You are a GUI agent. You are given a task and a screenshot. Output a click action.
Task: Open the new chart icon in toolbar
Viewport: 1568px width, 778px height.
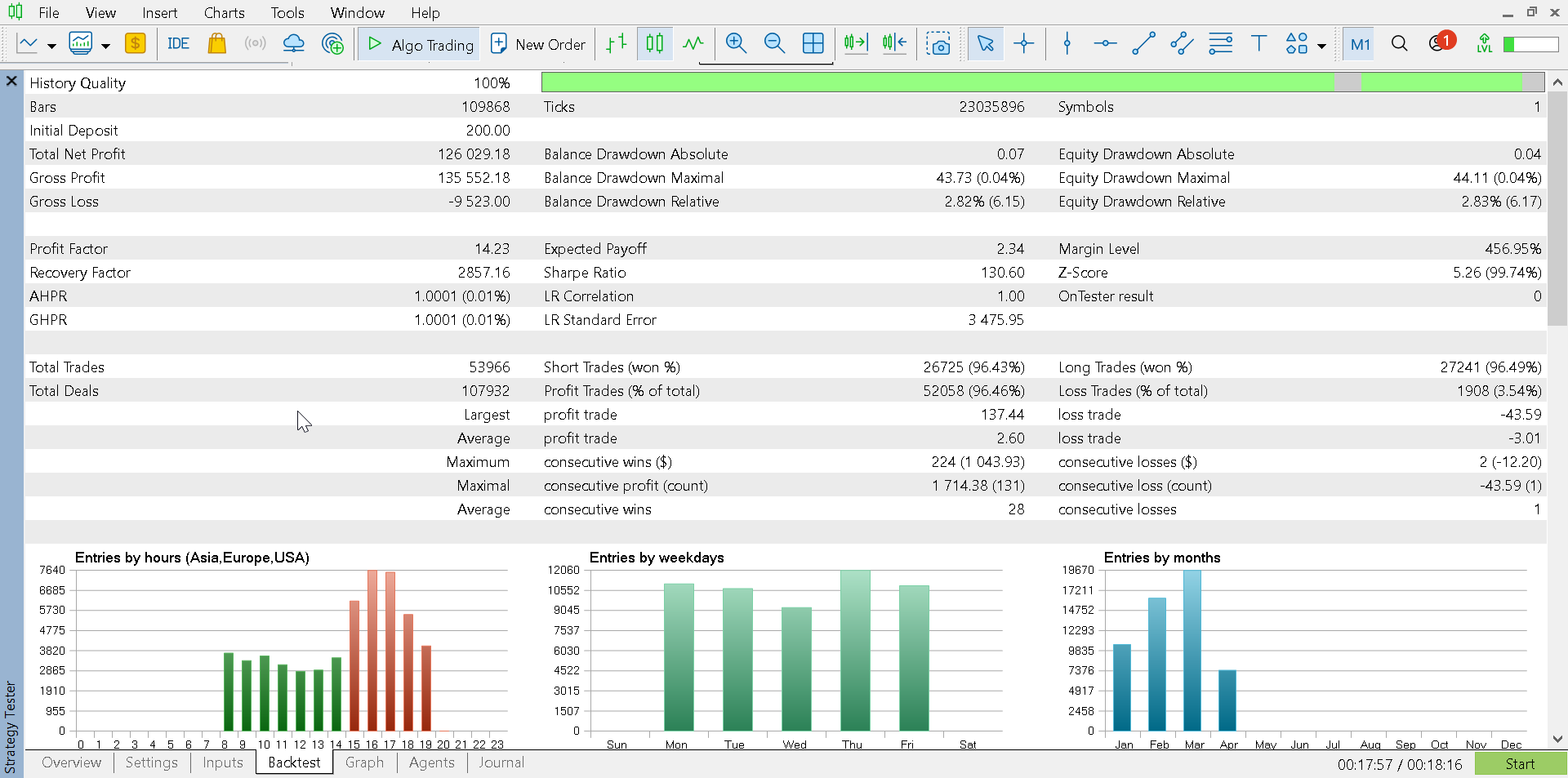pos(28,44)
